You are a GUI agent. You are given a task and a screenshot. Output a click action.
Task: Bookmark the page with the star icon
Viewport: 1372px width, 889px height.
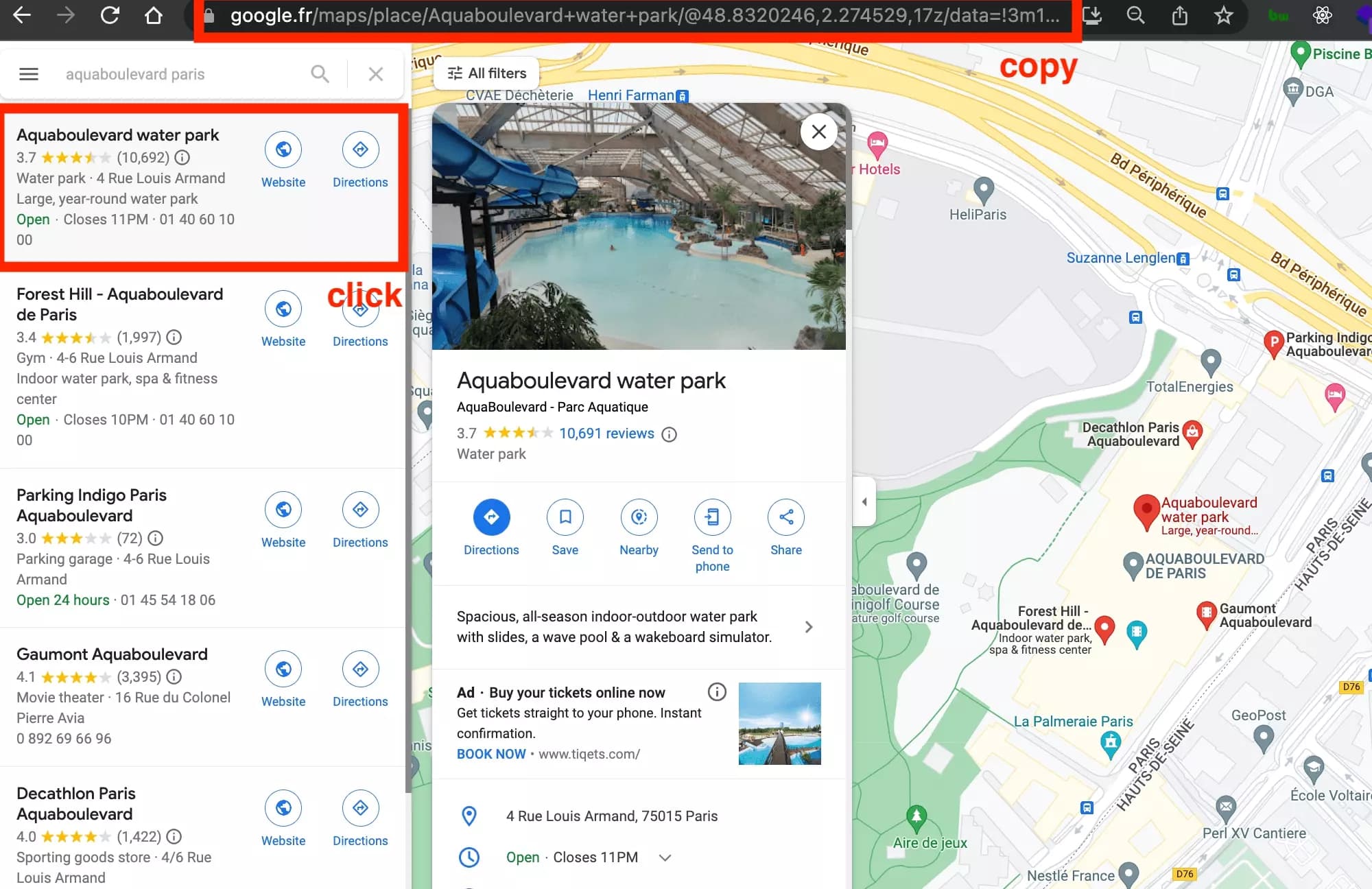click(1224, 15)
